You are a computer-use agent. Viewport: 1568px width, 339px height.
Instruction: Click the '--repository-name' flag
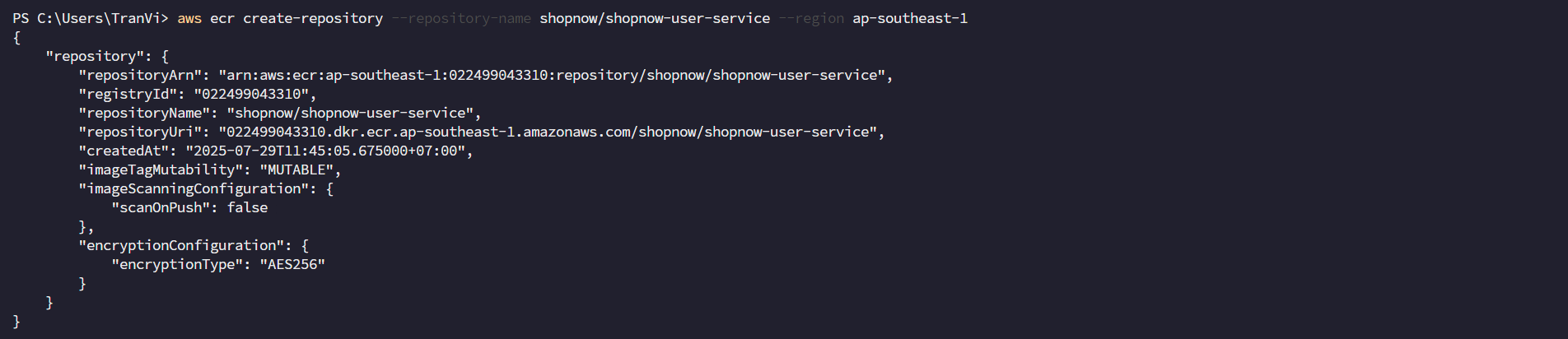[461, 18]
